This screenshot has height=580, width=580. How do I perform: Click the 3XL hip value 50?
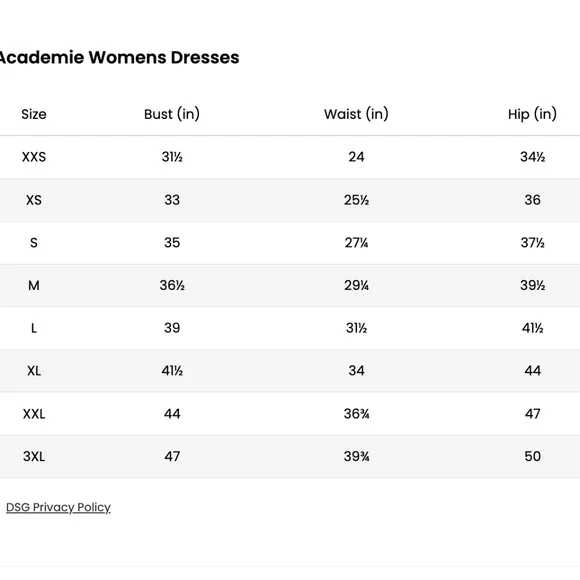pos(532,456)
